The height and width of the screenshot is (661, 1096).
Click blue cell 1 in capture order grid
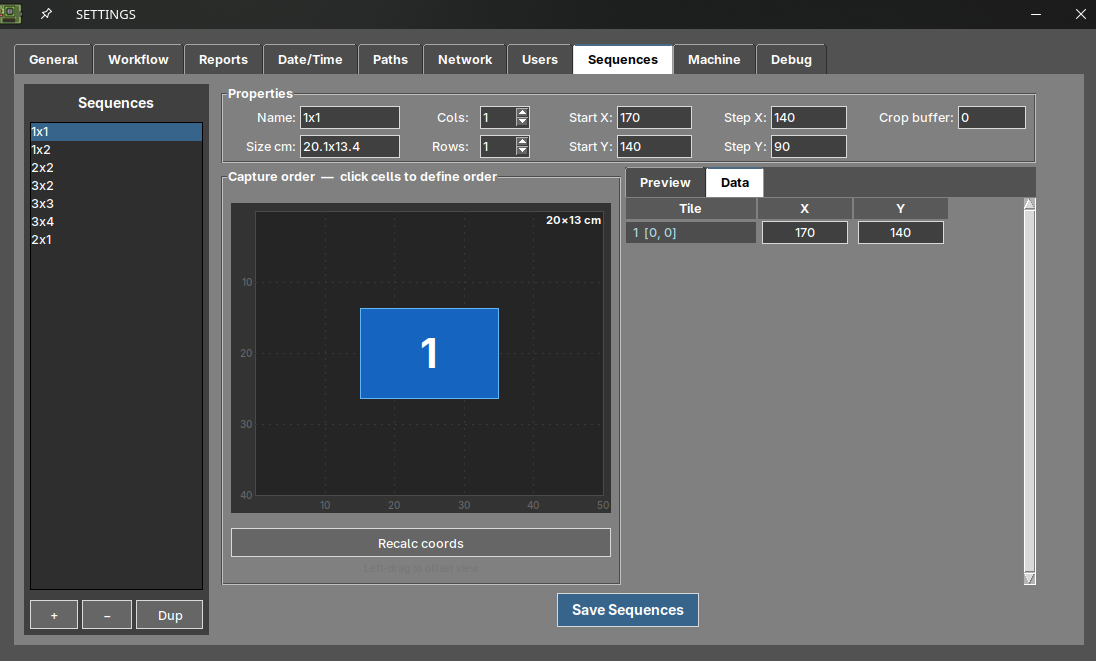pyautogui.click(x=429, y=354)
